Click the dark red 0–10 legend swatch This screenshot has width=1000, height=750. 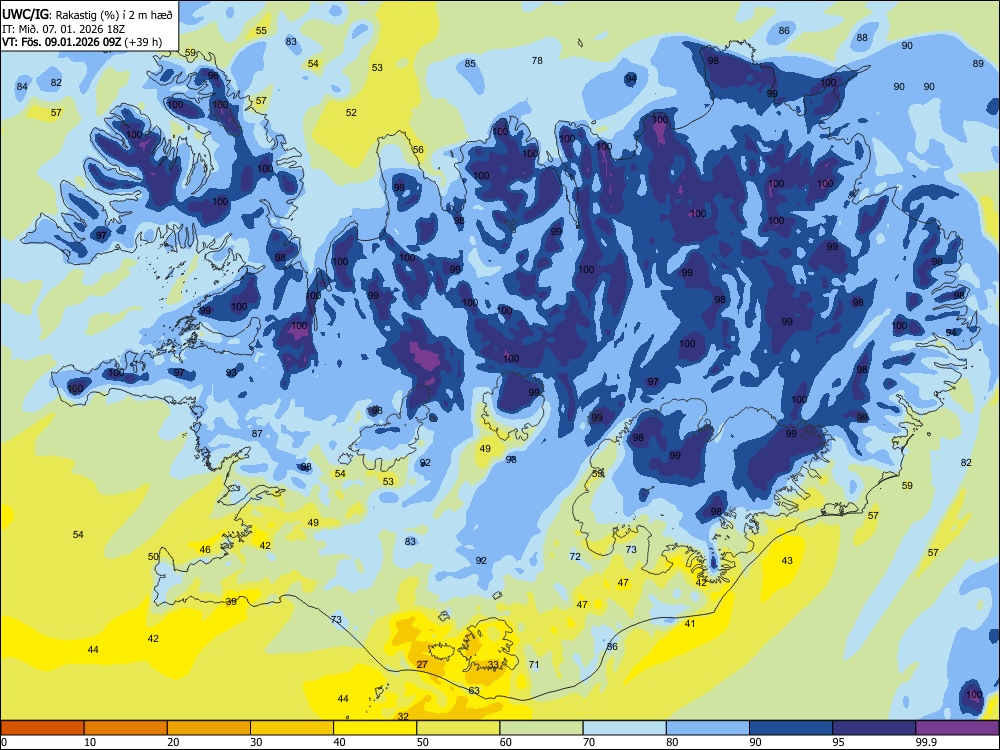click(x=42, y=728)
